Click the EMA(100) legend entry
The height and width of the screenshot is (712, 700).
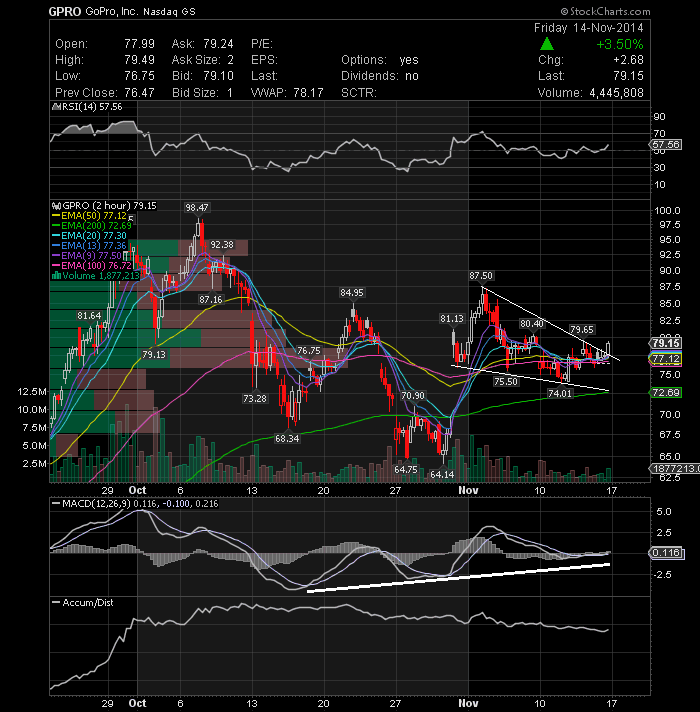pyautogui.click(x=92, y=266)
